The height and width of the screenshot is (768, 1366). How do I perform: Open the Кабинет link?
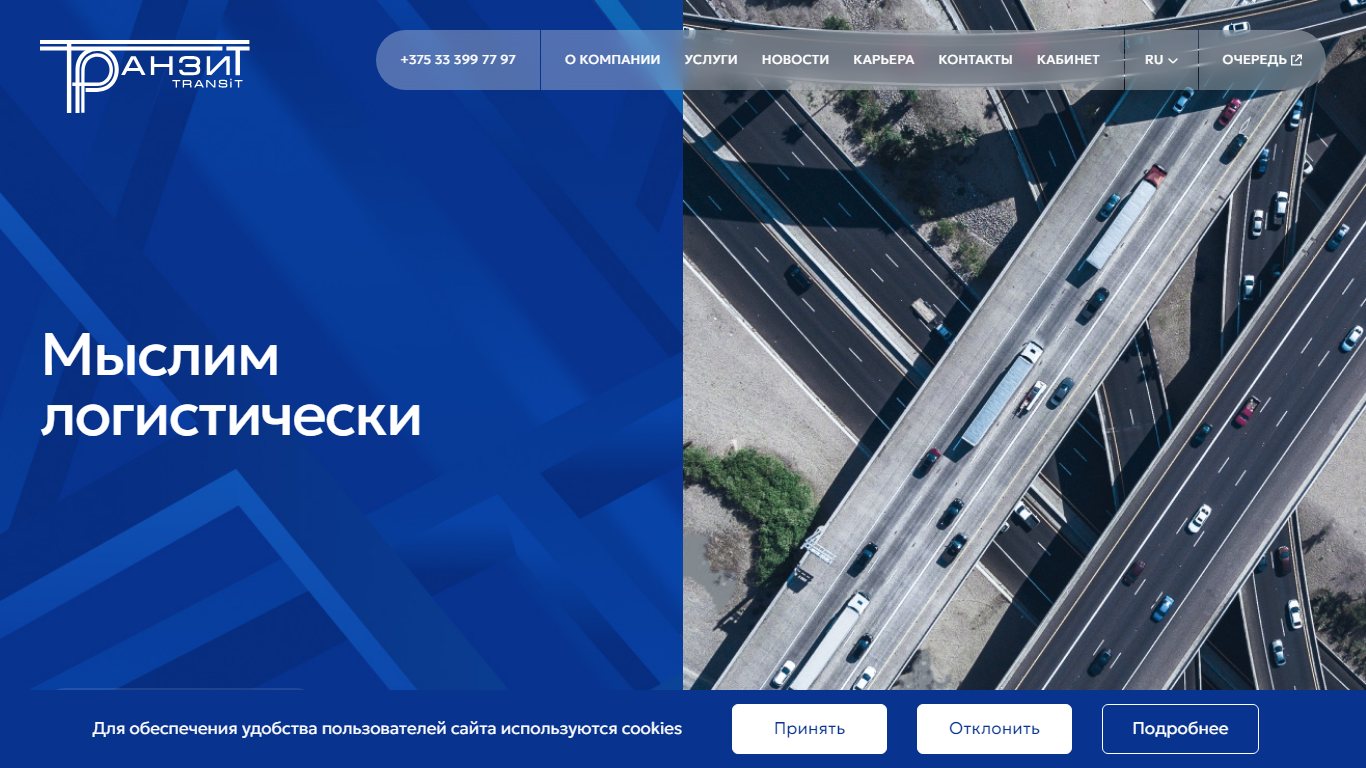tap(1068, 60)
